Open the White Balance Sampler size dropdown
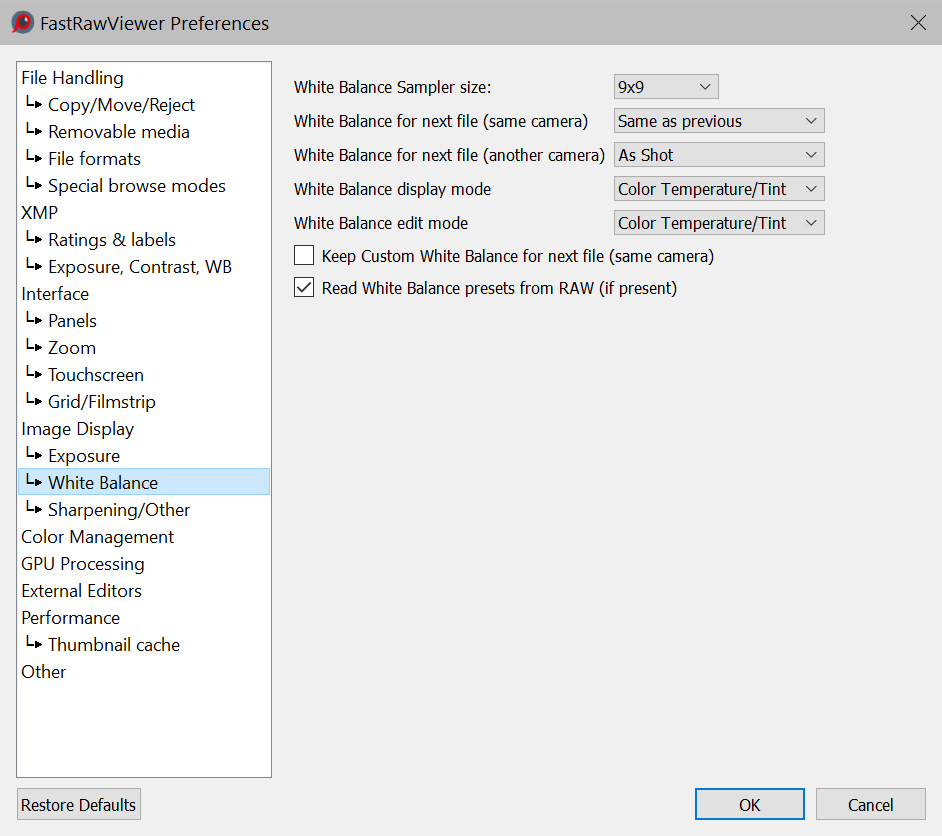 666,87
